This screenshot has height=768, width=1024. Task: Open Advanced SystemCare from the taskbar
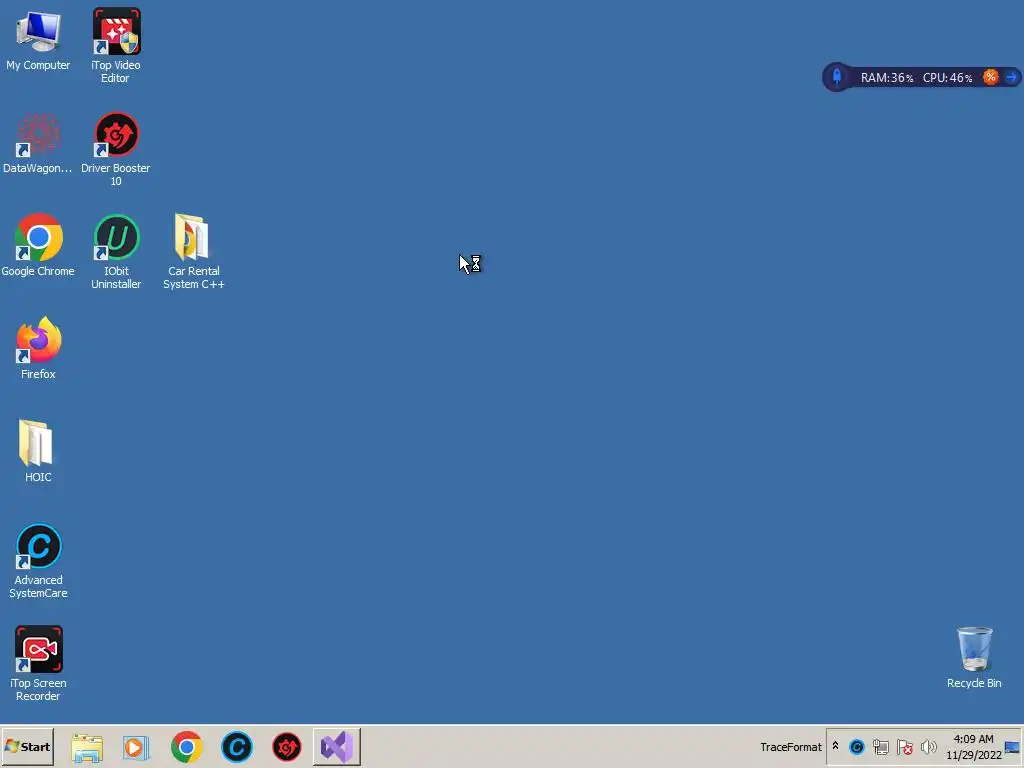(237, 747)
